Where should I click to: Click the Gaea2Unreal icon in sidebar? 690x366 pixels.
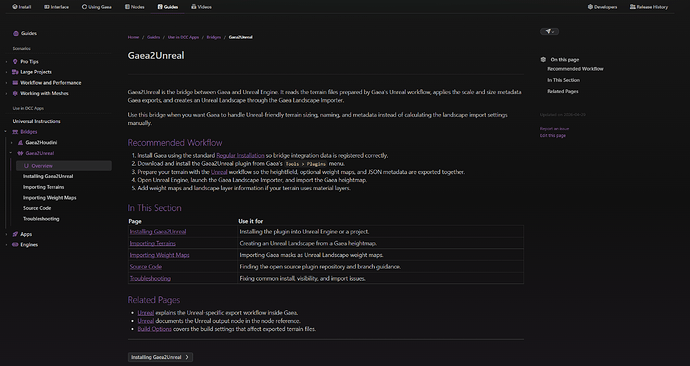pos(20,154)
